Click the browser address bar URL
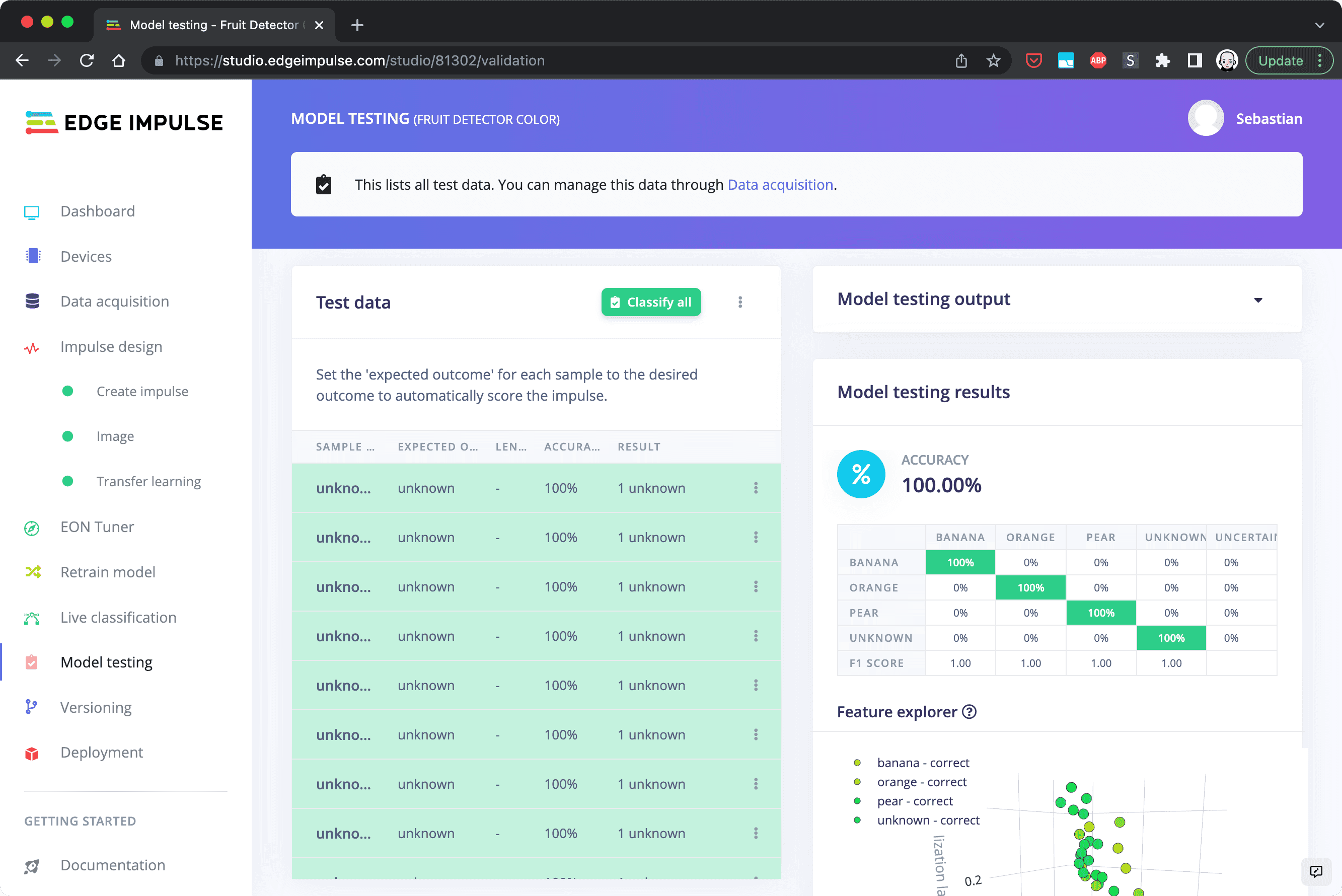This screenshot has height=896, width=1342. [360, 60]
